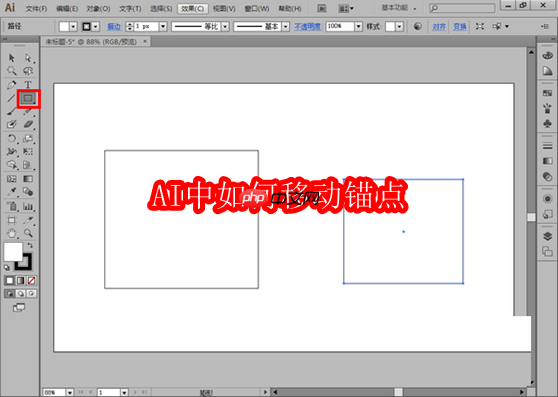Swap fill and stroke colors
This screenshot has height=397, width=558.
[x=30, y=245]
